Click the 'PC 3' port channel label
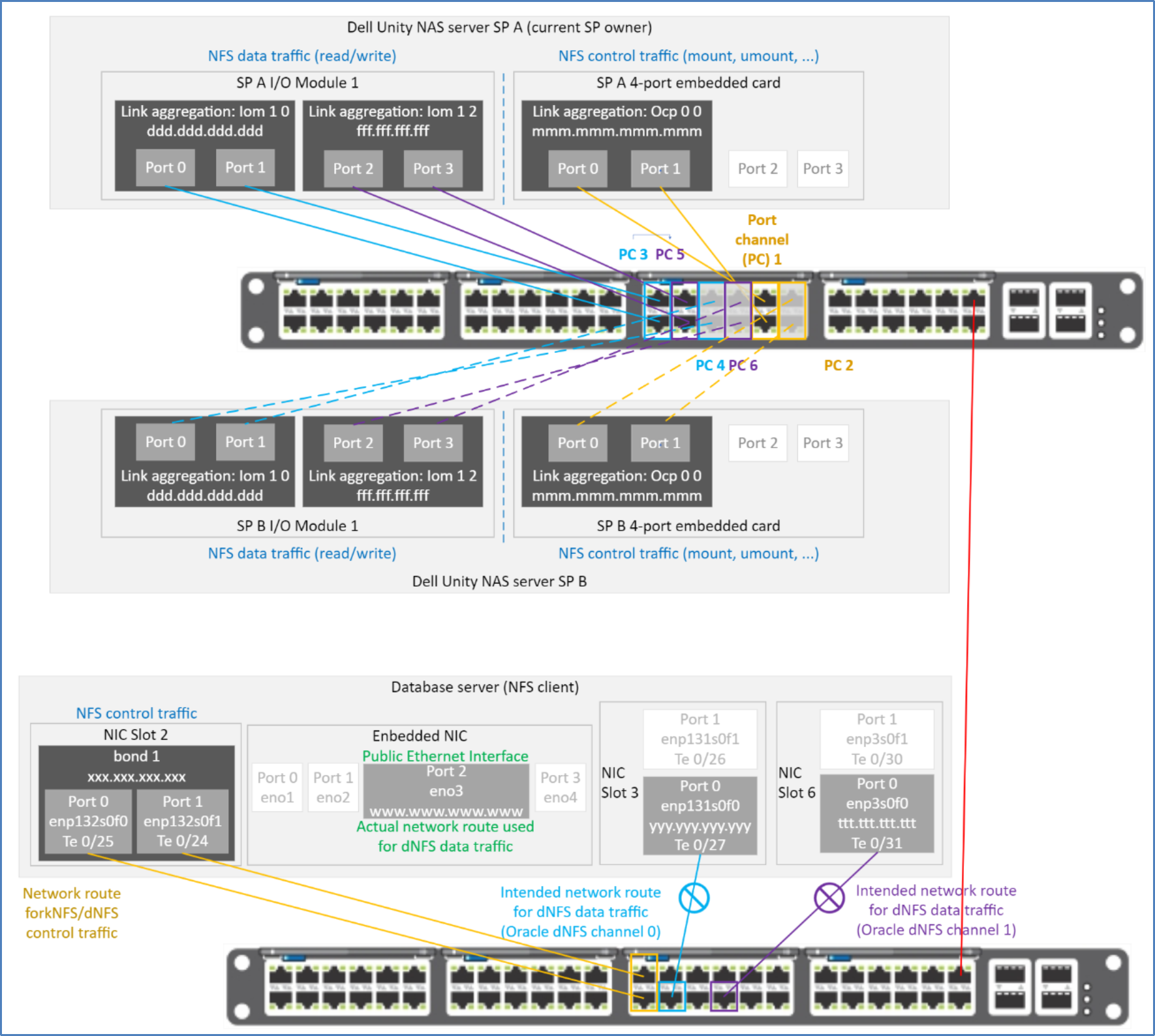This screenshot has width=1155, height=1036. click(x=633, y=254)
